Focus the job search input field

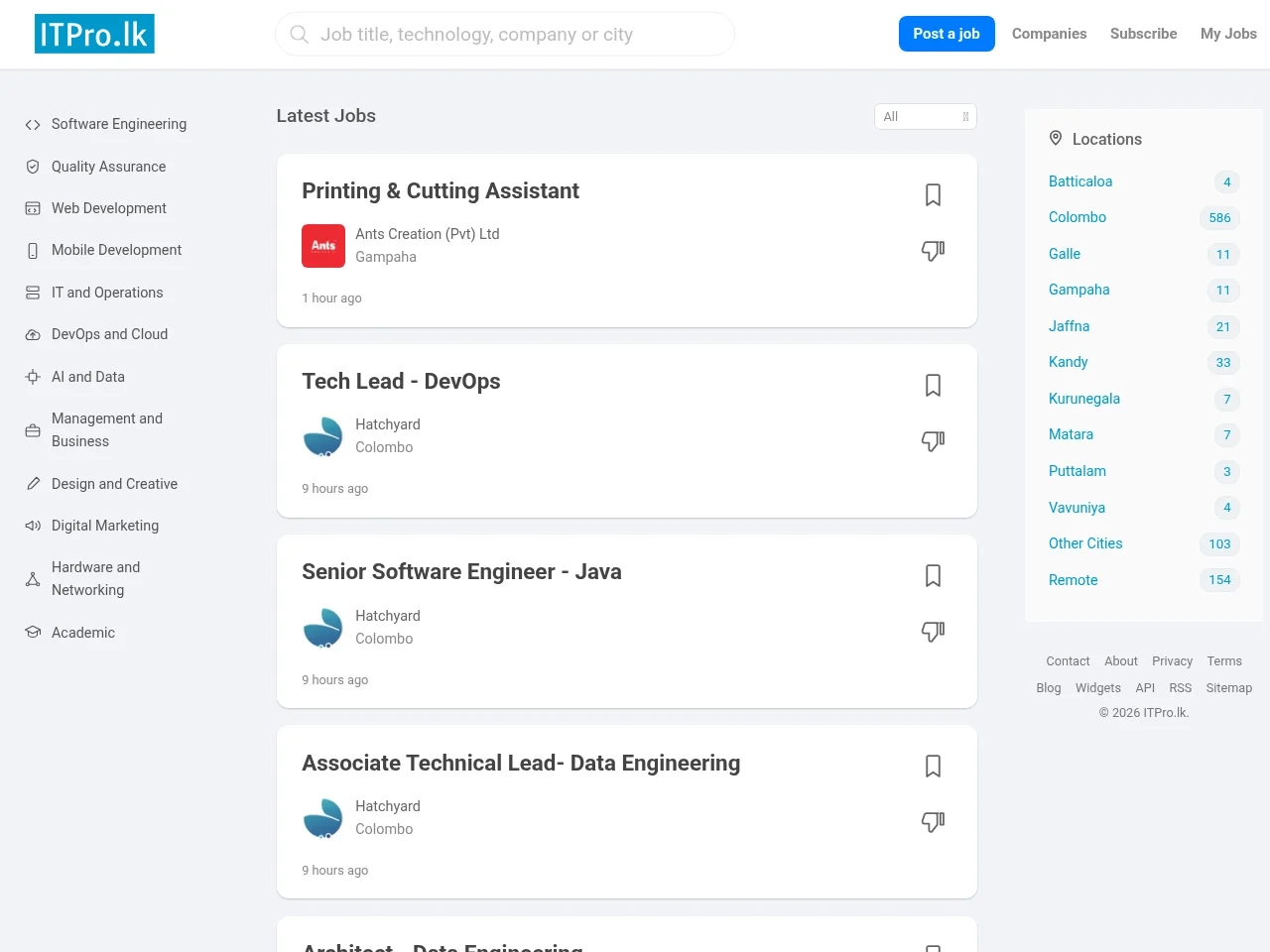coord(505,35)
